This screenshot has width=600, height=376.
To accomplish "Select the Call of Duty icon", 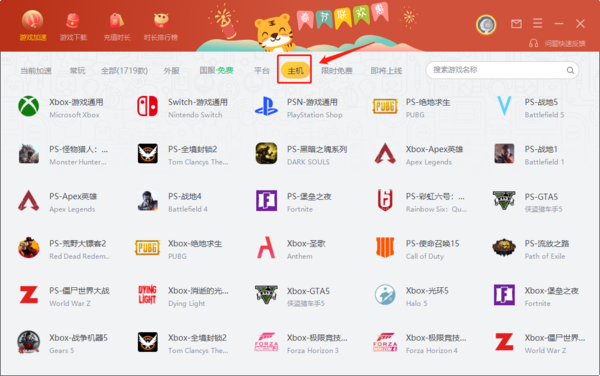I will coord(385,247).
